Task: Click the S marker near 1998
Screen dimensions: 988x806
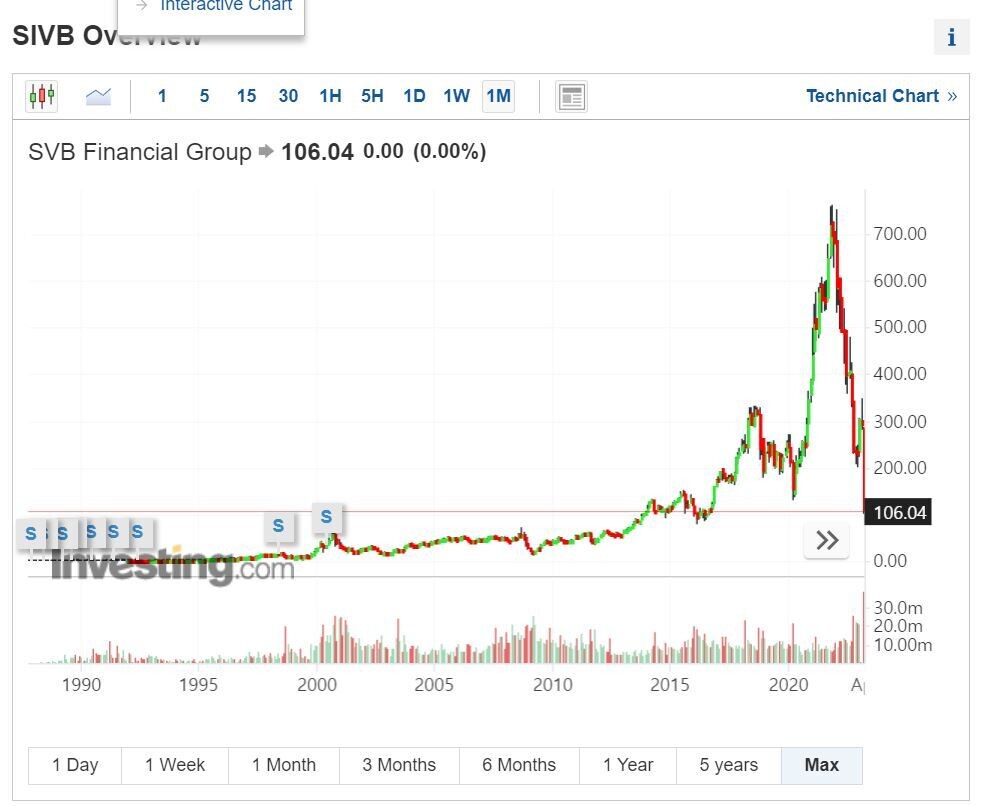Action: point(278,525)
